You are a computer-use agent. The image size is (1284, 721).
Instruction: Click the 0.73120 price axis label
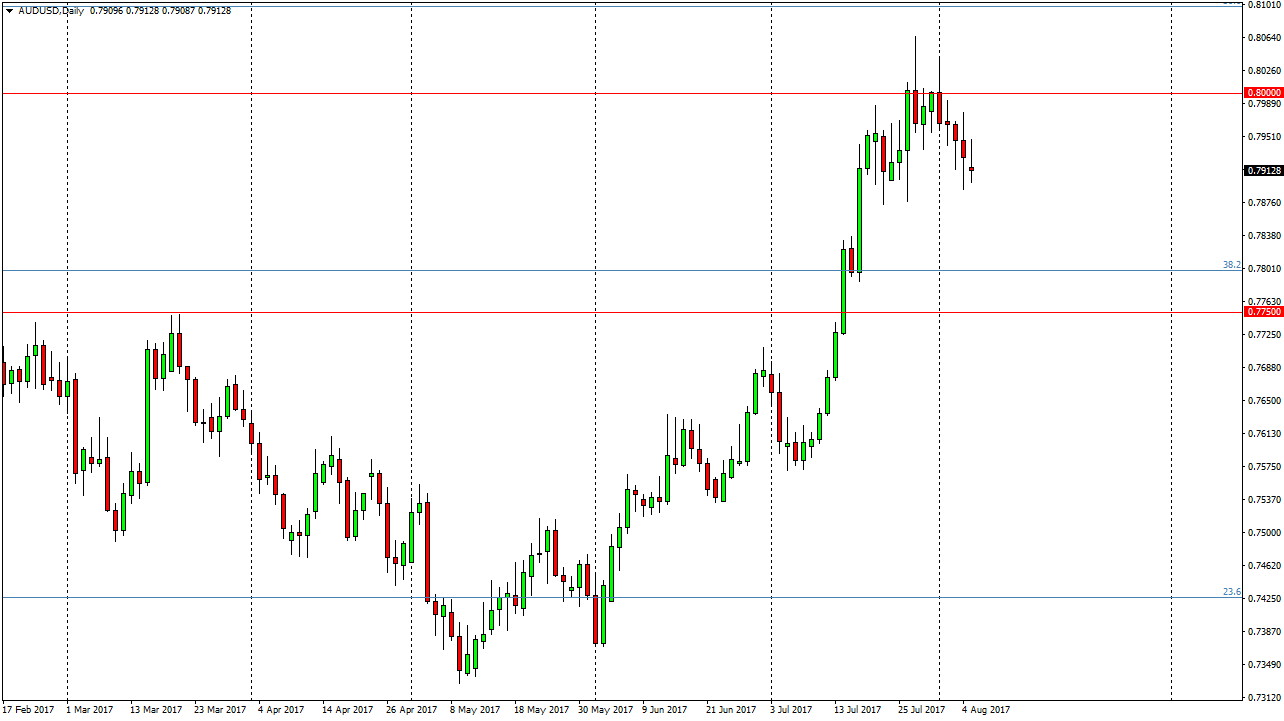tap(1264, 698)
